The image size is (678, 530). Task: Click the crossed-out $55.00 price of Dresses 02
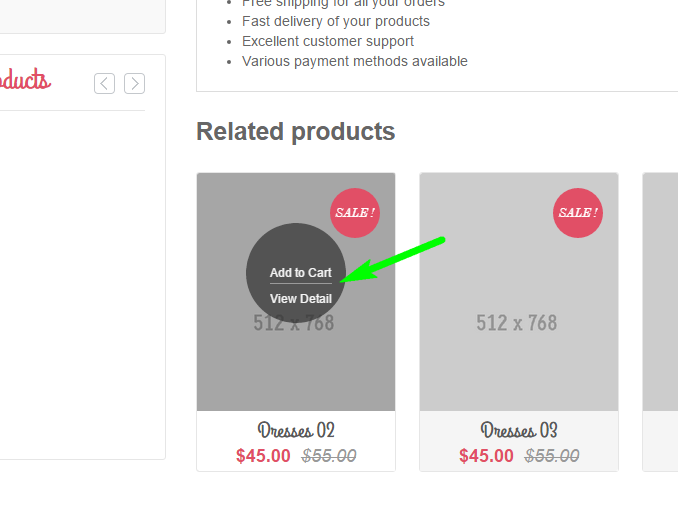(329, 456)
